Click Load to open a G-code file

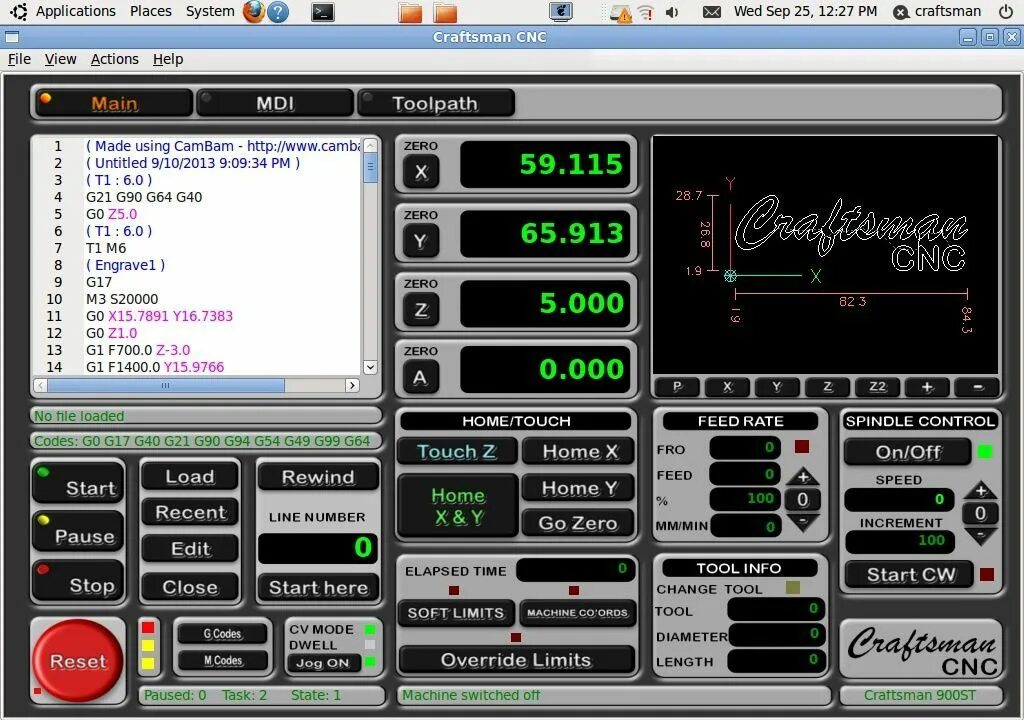189,476
